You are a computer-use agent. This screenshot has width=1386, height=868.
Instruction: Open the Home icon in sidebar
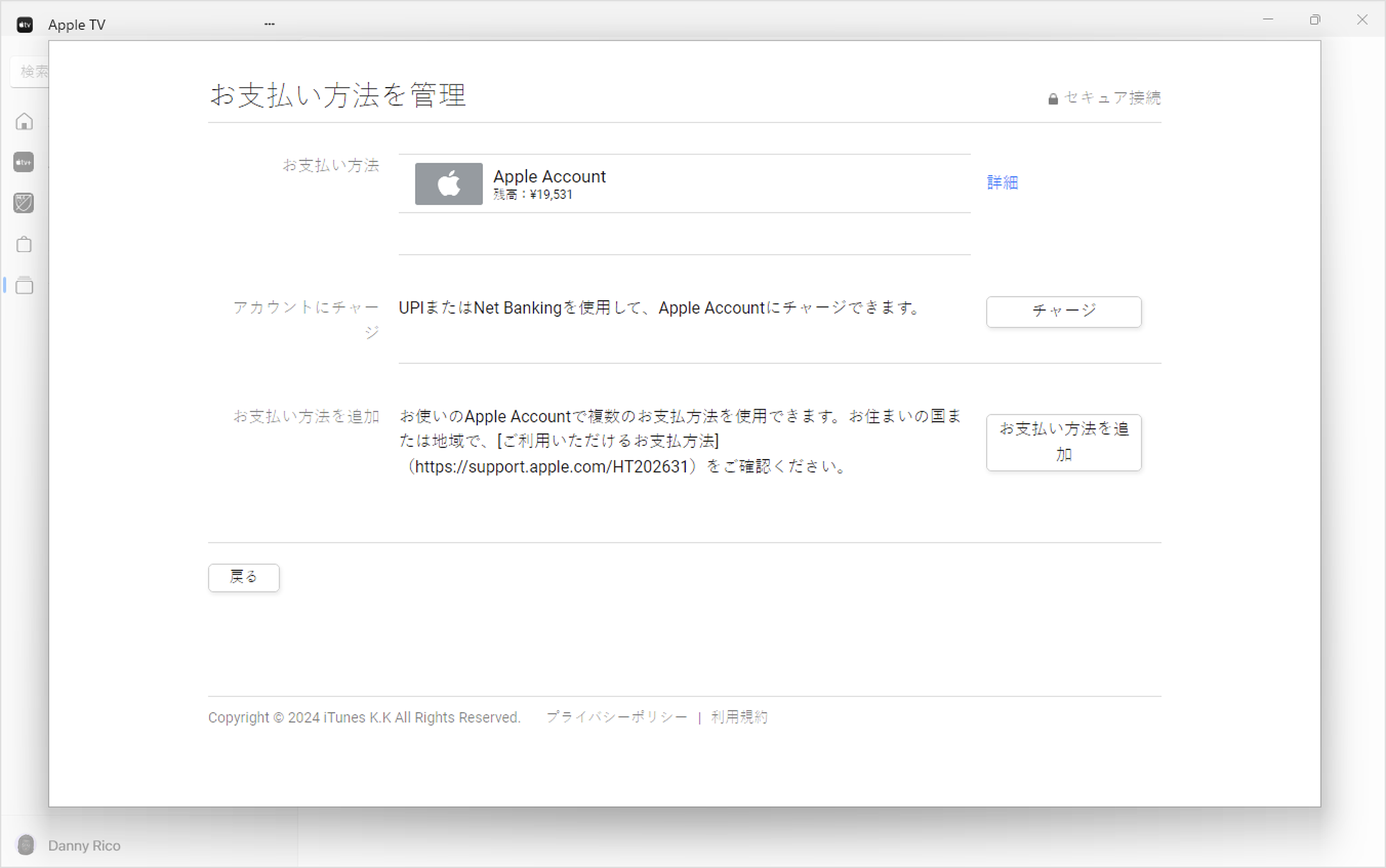(x=24, y=122)
